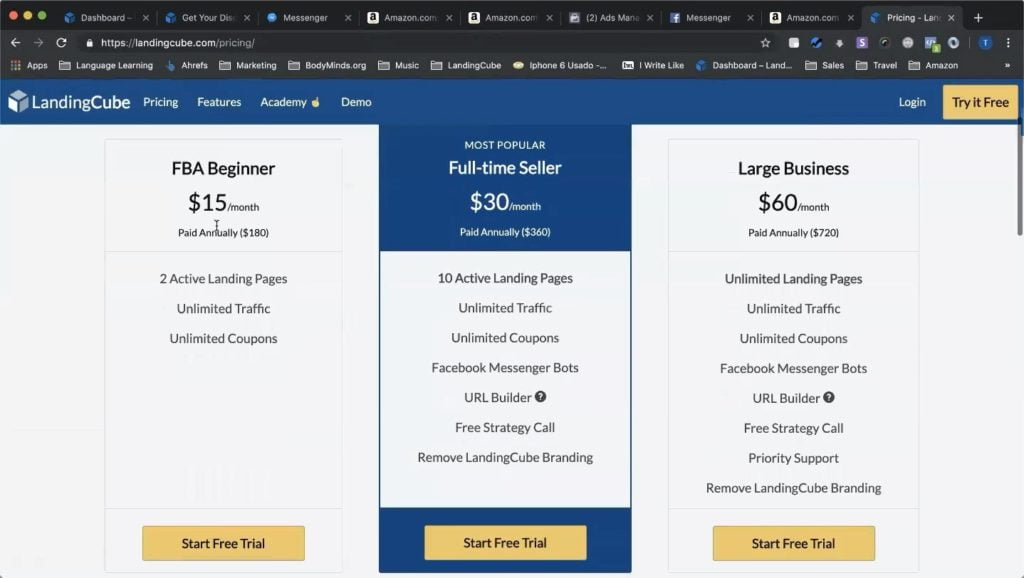The width and height of the screenshot is (1024, 578).
Task: Bookmark this page with the star
Action: click(x=765, y=43)
